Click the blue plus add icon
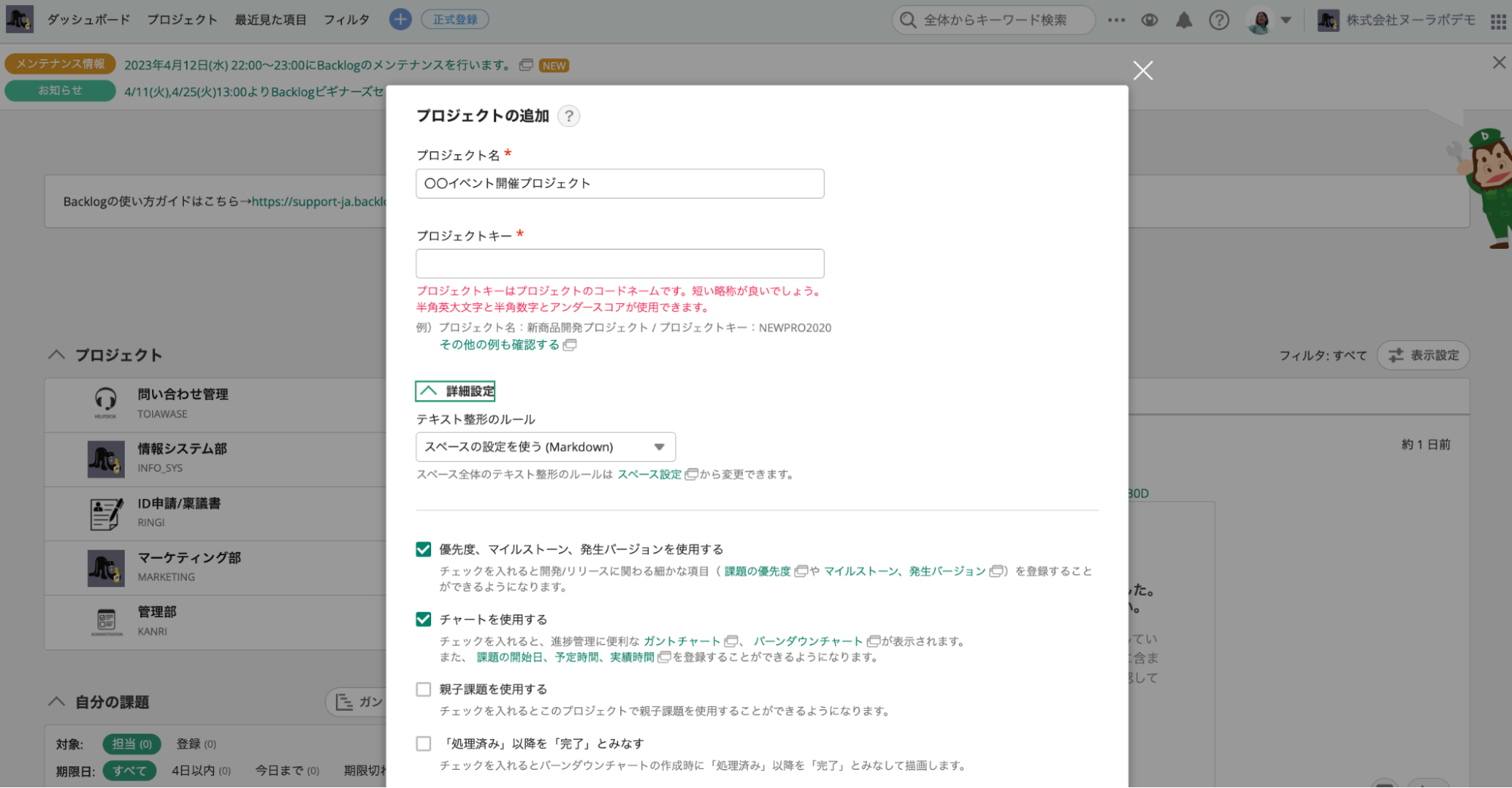This screenshot has height=788, width=1512. [x=400, y=20]
